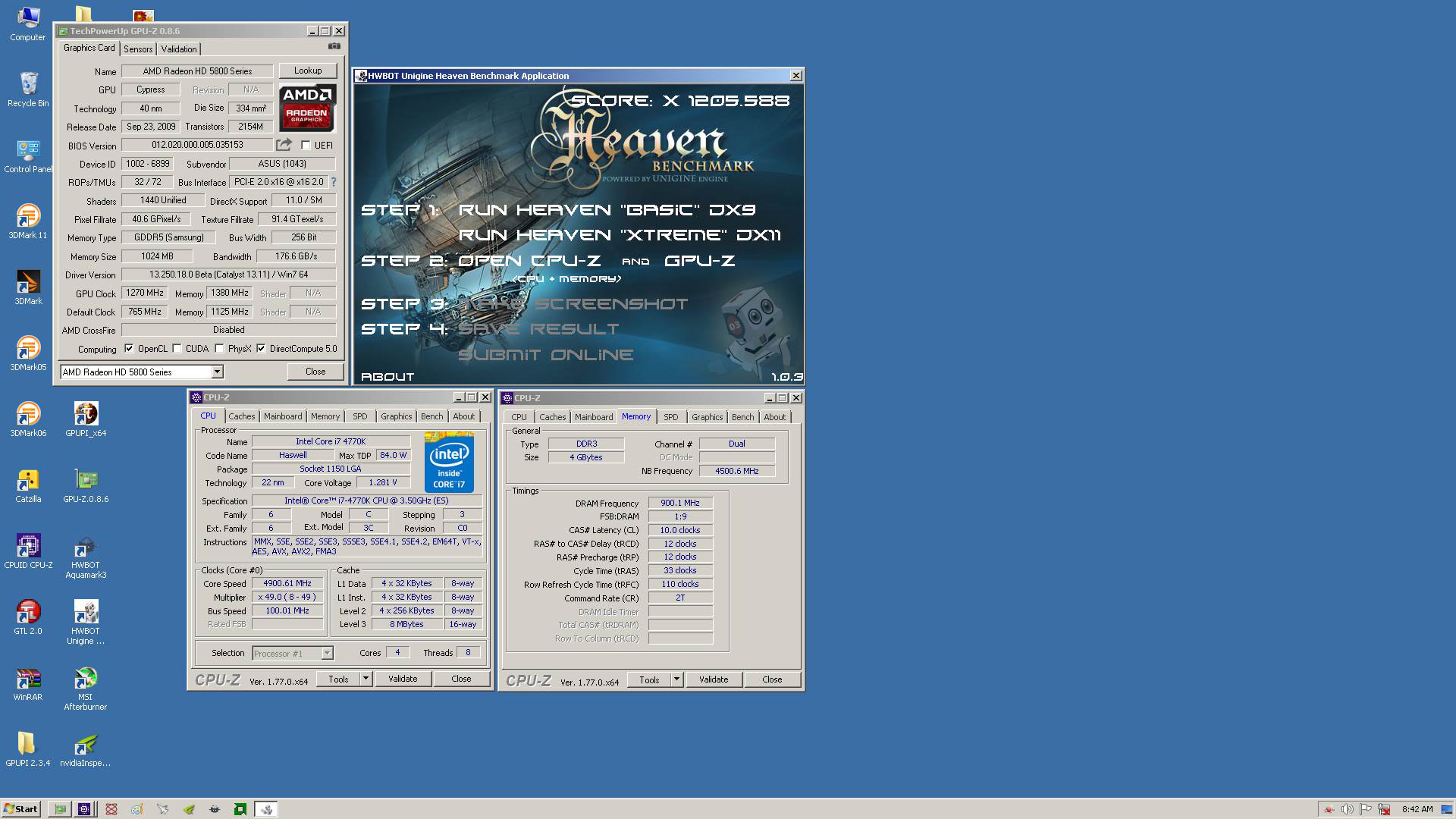Open Catzilla desktop icon
1456x819 pixels.
[x=28, y=485]
